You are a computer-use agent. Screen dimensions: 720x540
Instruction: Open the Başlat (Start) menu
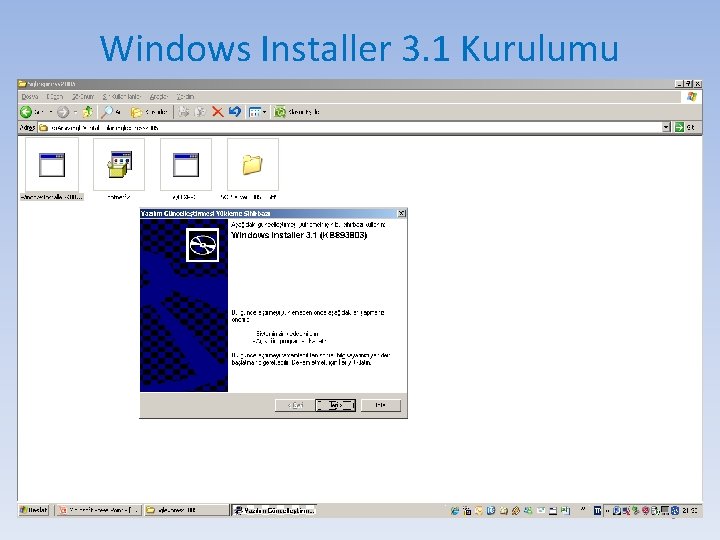[34, 510]
